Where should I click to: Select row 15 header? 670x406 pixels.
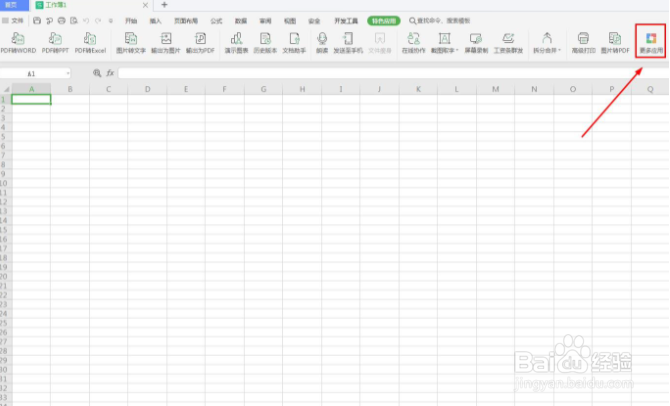click(x=4, y=229)
